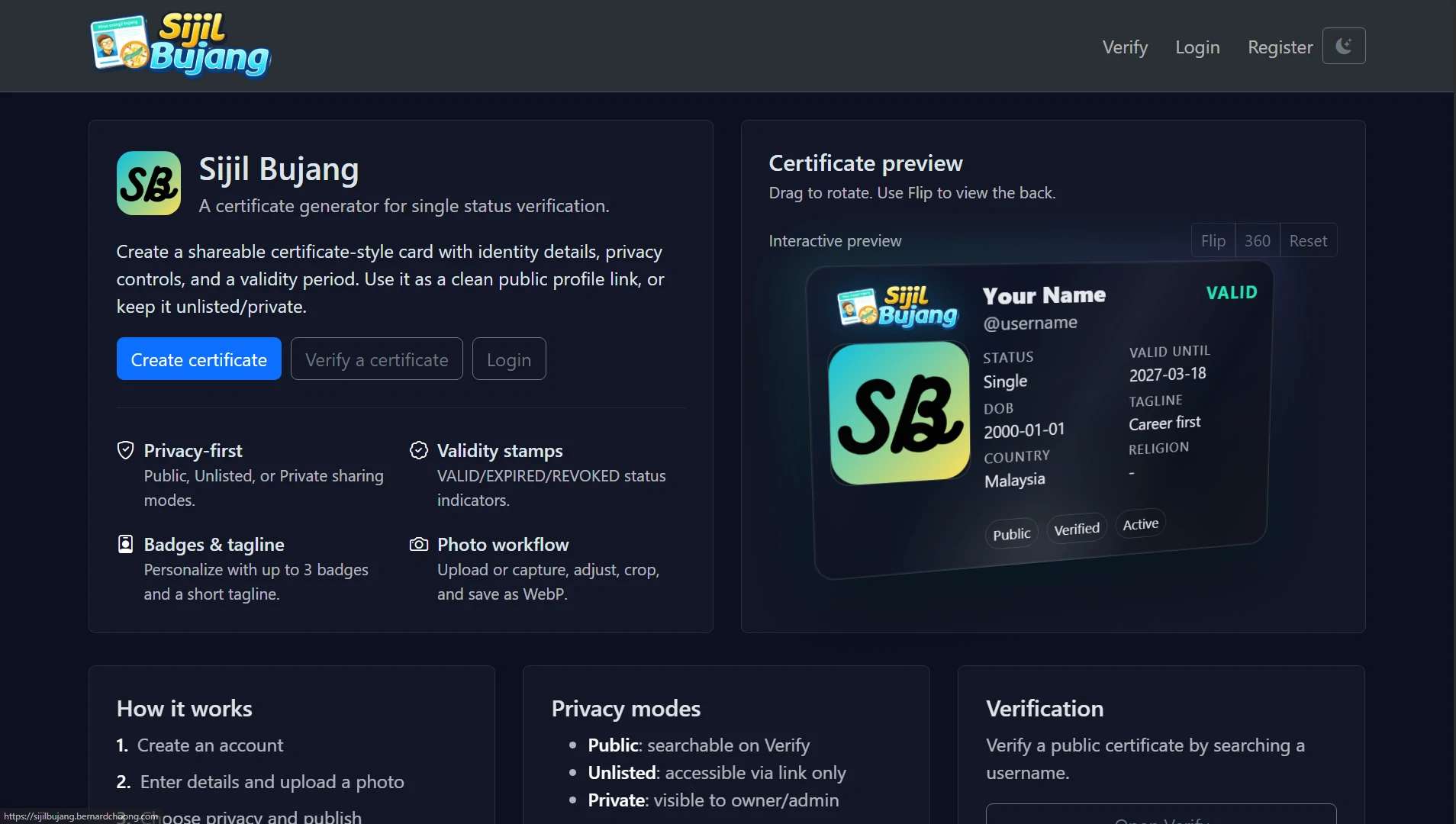Click the Photo workflow camera icon
The height and width of the screenshot is (824, 1456).
coord(419,544)
